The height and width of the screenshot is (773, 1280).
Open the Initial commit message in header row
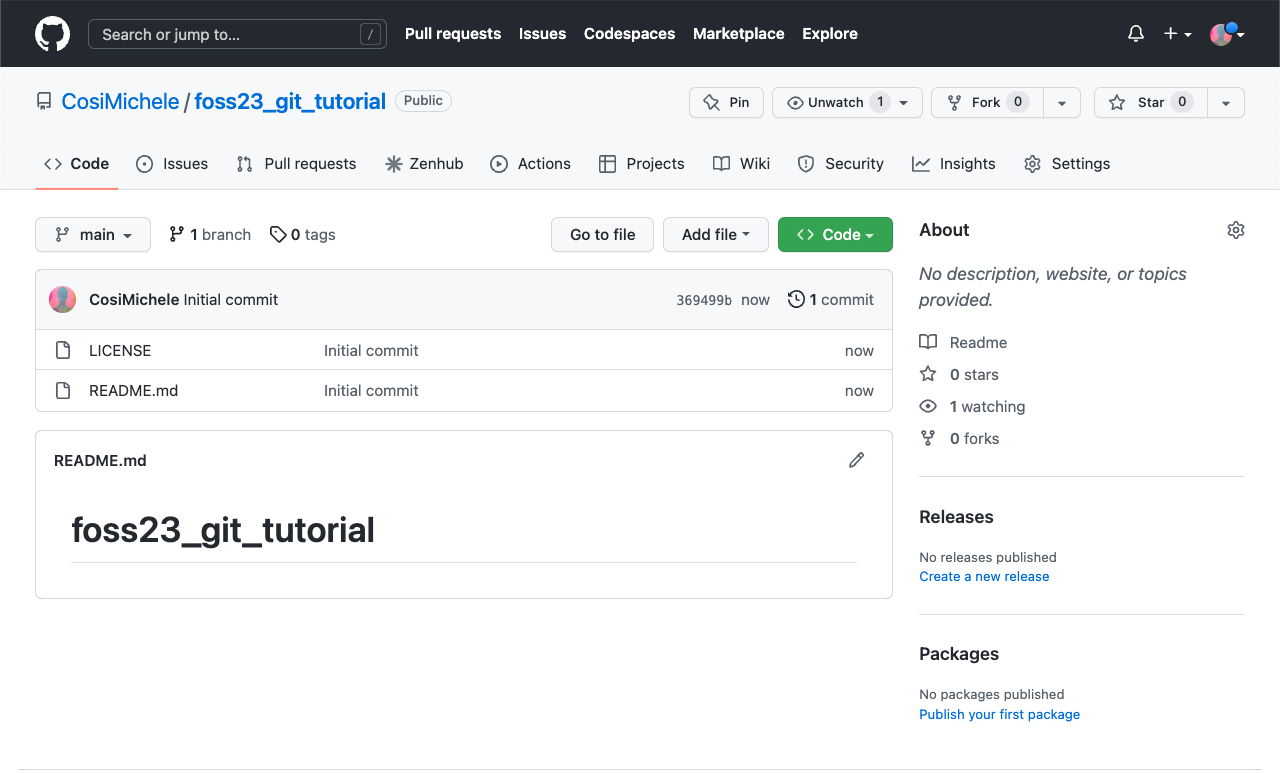[x=231, y=300]
